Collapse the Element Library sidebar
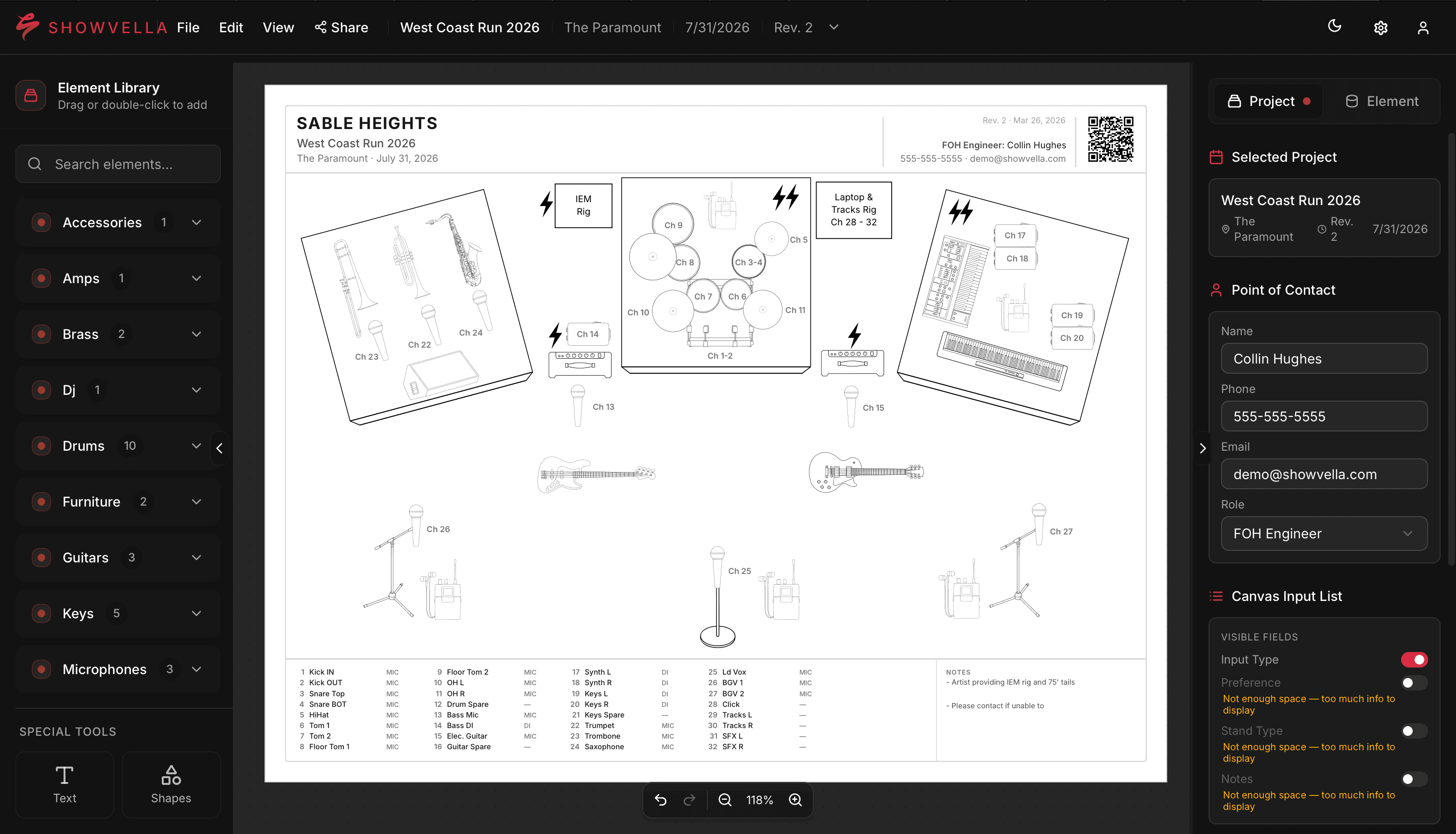This screenshot has height=834, width=1456. click(x=220, y=448)
